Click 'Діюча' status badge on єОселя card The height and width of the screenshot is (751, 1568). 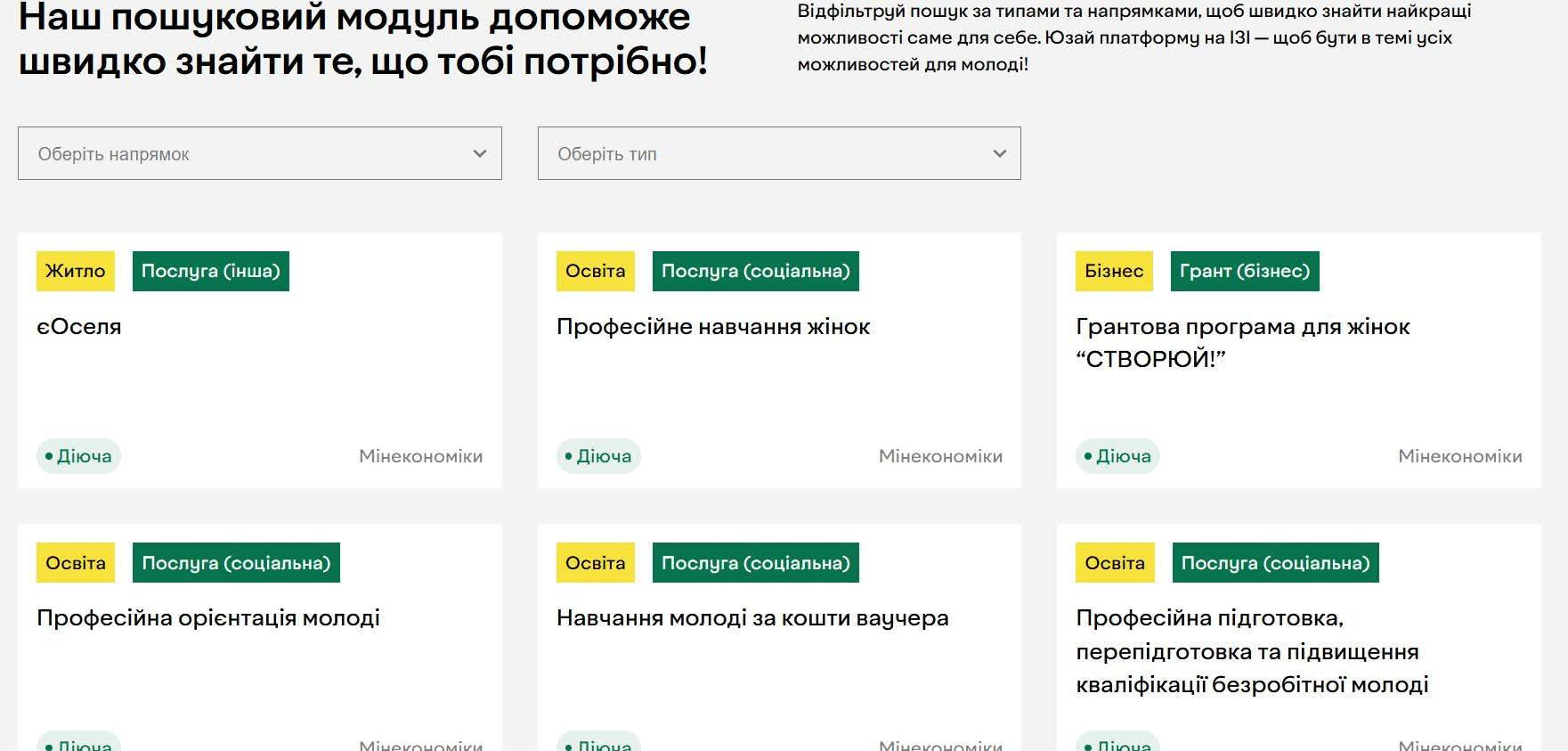78,456
